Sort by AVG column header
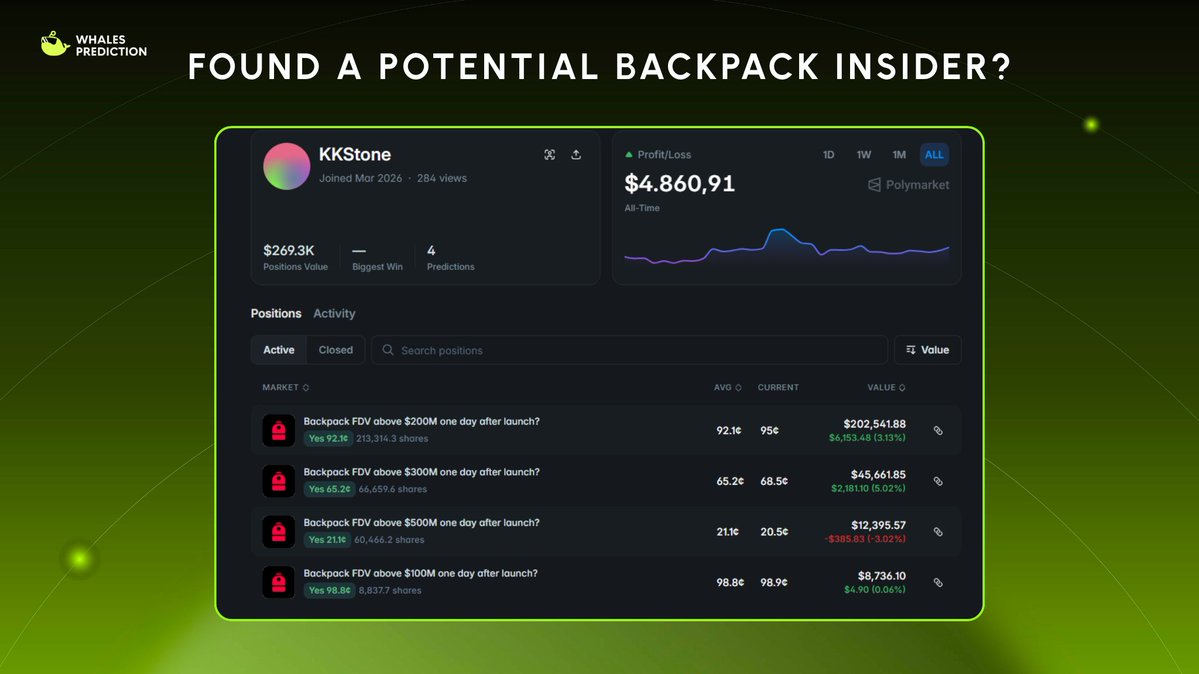 tap(728, 387)
